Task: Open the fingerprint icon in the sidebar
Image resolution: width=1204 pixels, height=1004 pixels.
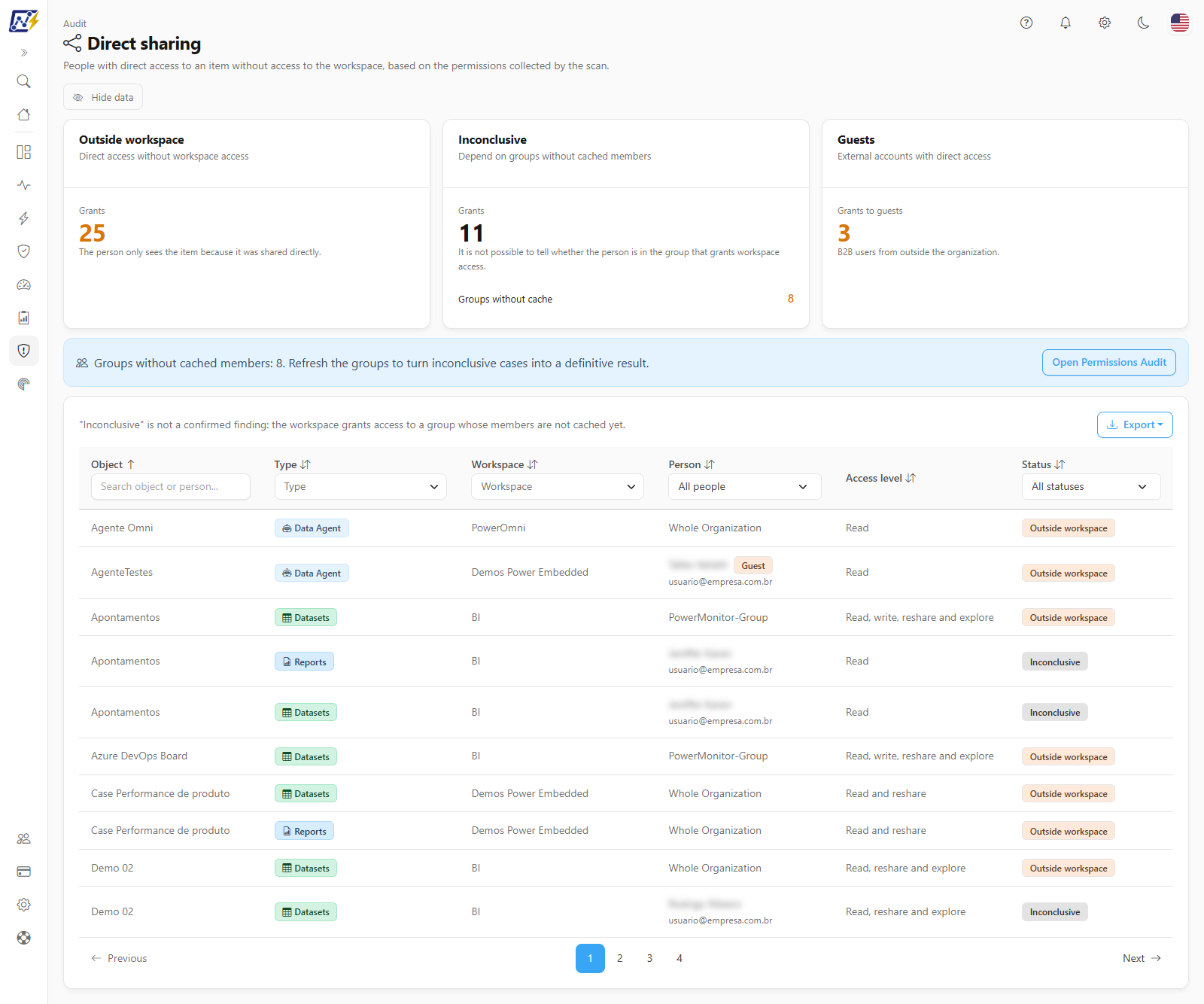Action: [x=24, y=384]
